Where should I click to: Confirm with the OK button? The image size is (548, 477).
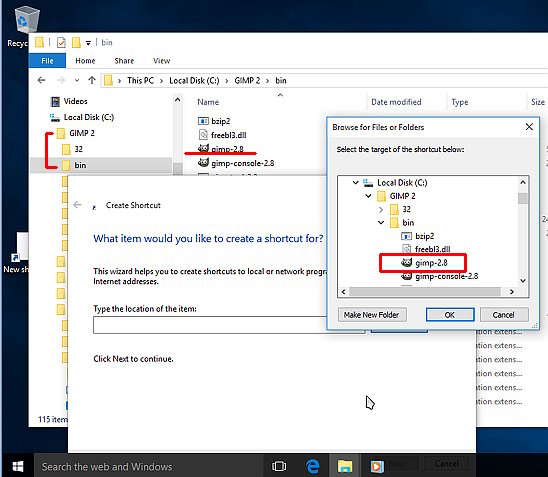pyautogui.click(x=450, y=315)
